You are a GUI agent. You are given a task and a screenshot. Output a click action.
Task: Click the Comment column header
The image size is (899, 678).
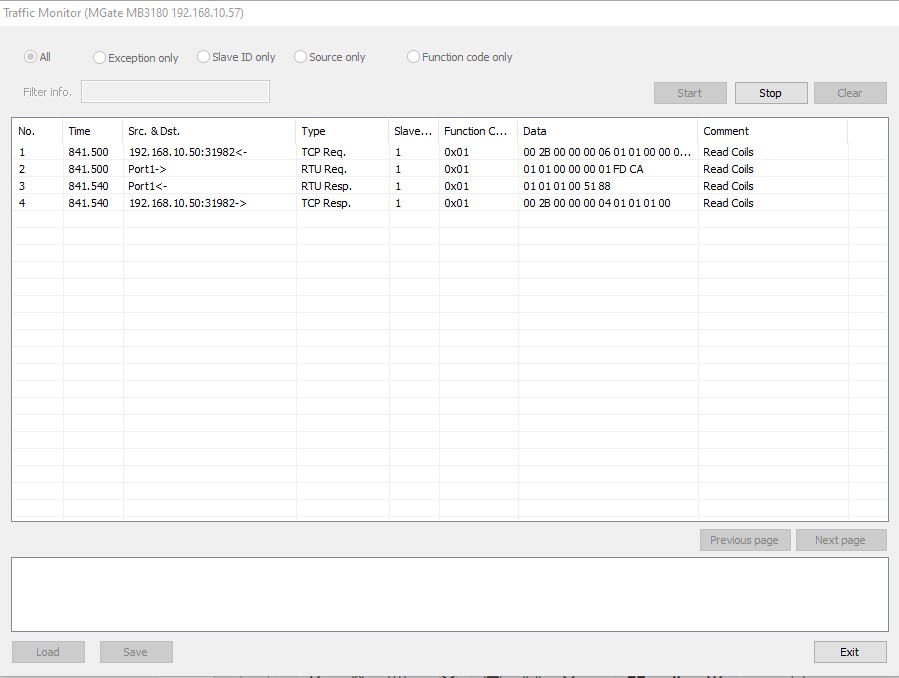773,131
